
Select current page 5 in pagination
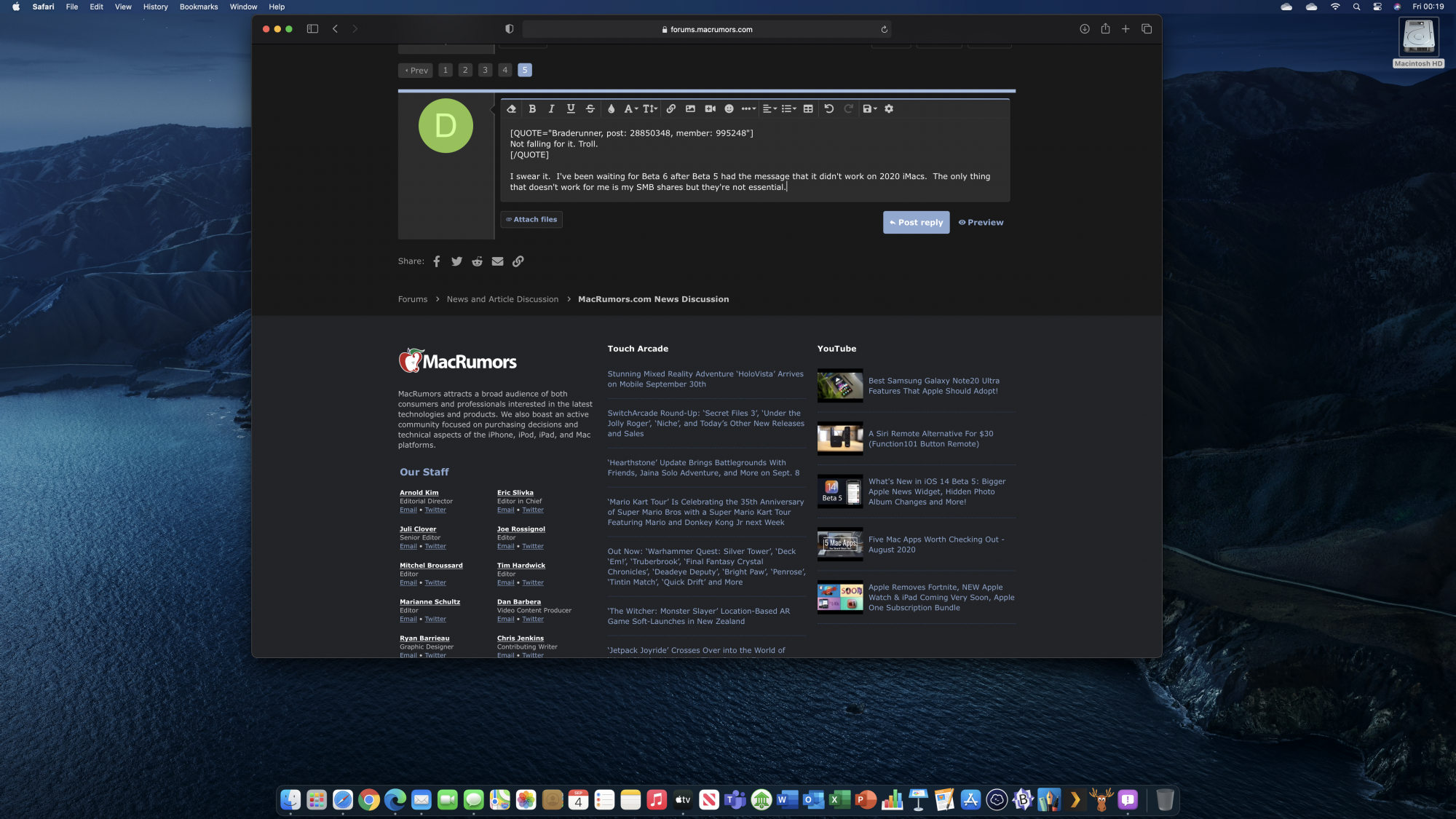(525, 71)
